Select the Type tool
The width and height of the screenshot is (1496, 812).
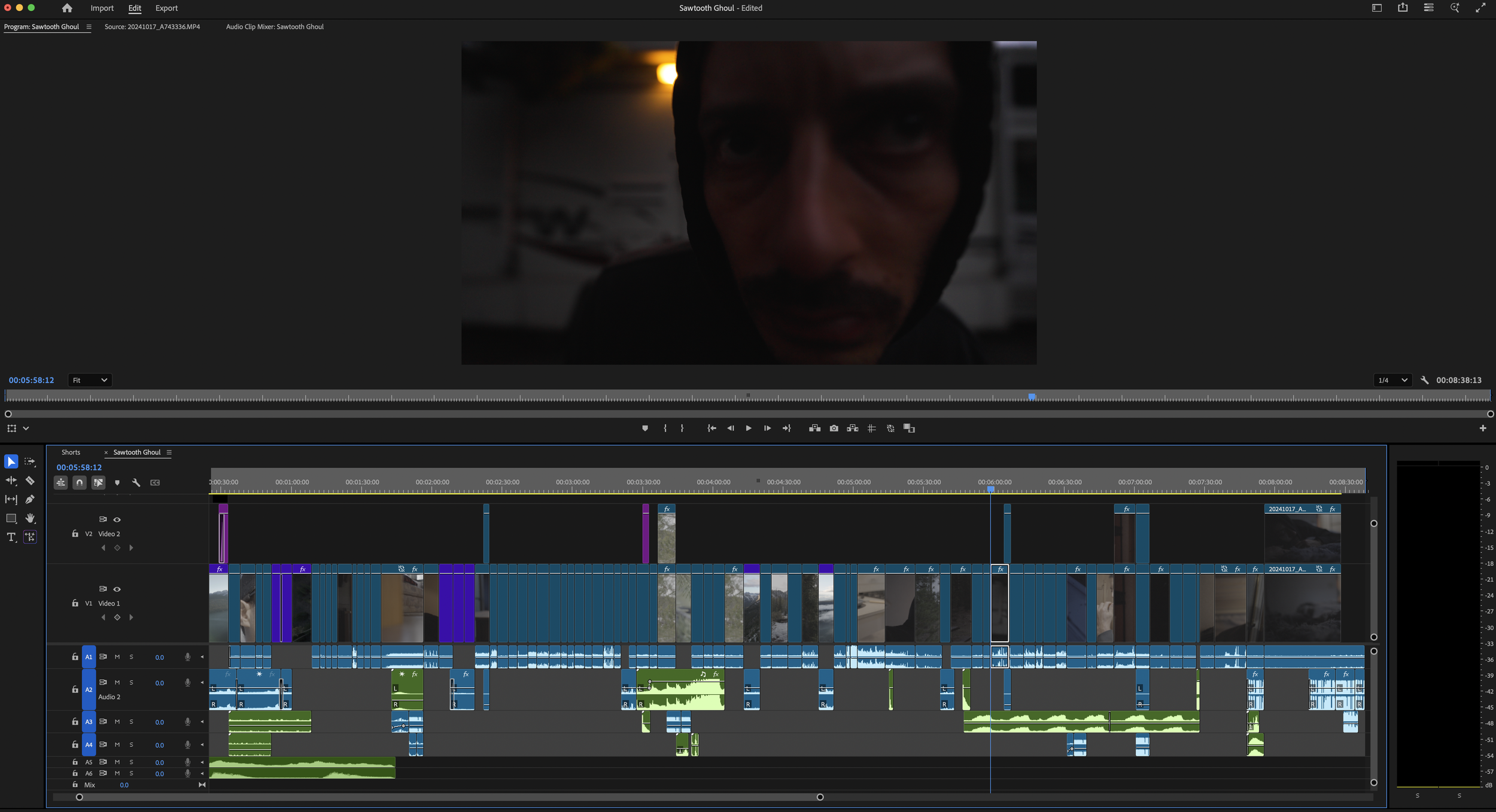pyautogui.click(x=11, y=537)
